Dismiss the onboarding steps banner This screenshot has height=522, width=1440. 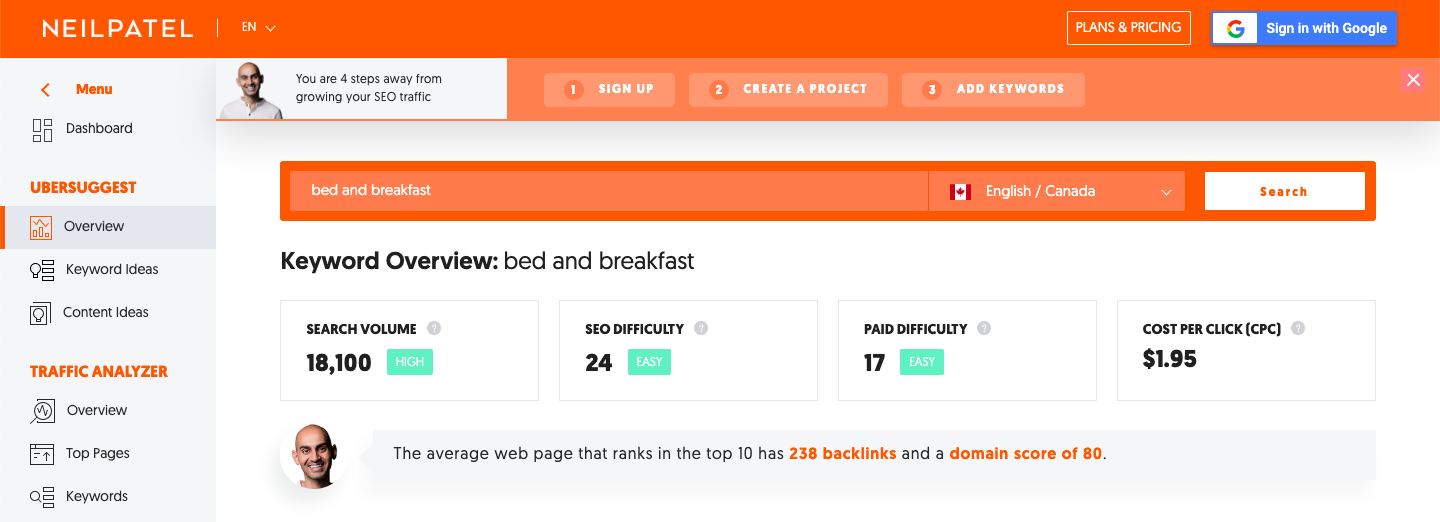click(1413, 80)
